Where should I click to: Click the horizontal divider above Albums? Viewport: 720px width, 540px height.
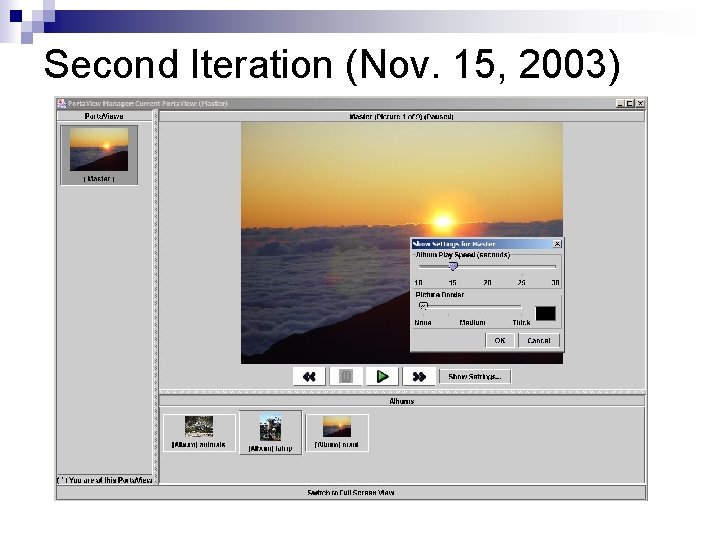[x=402, y=392]
